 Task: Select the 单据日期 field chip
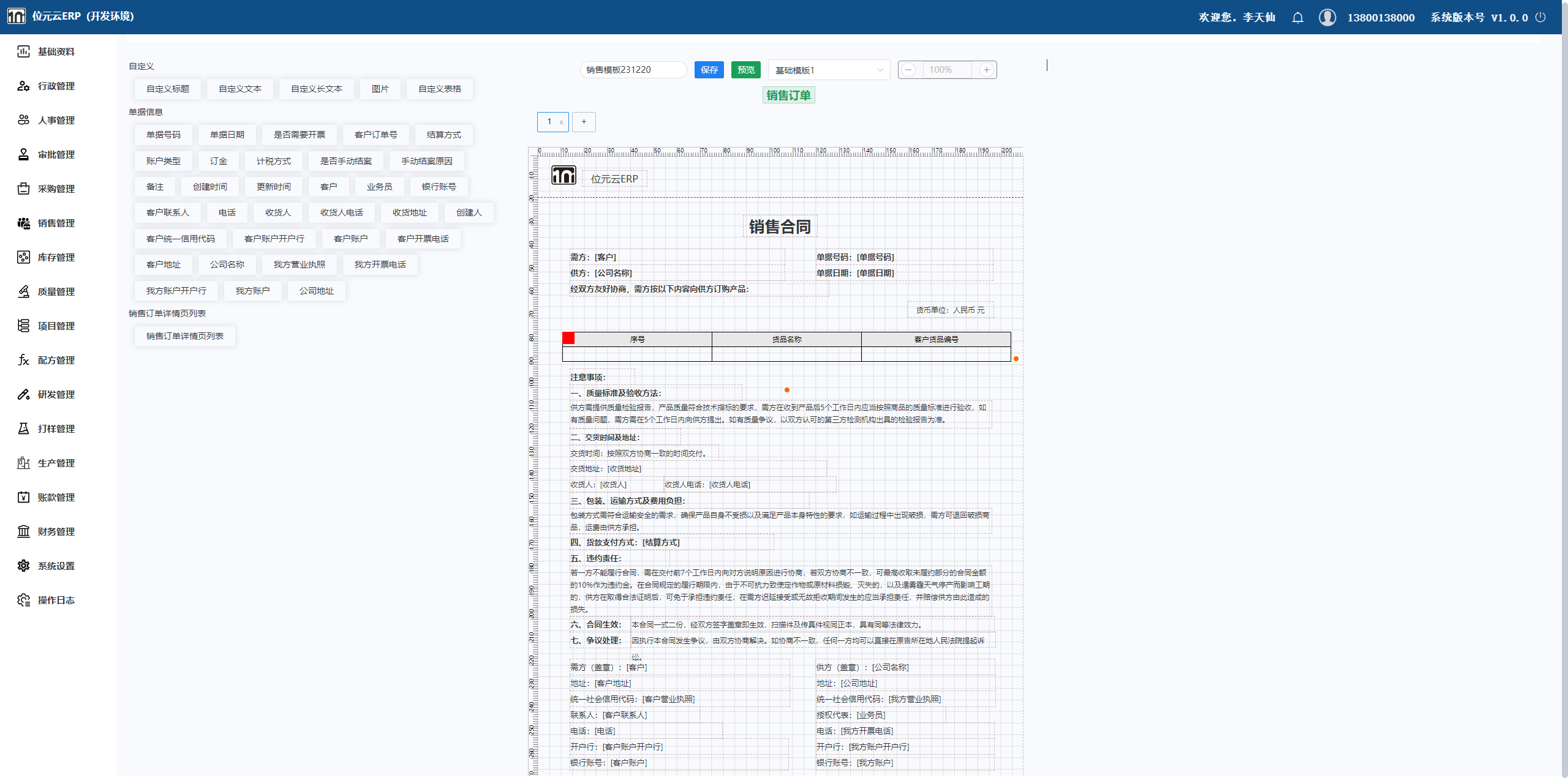[227, 135]
